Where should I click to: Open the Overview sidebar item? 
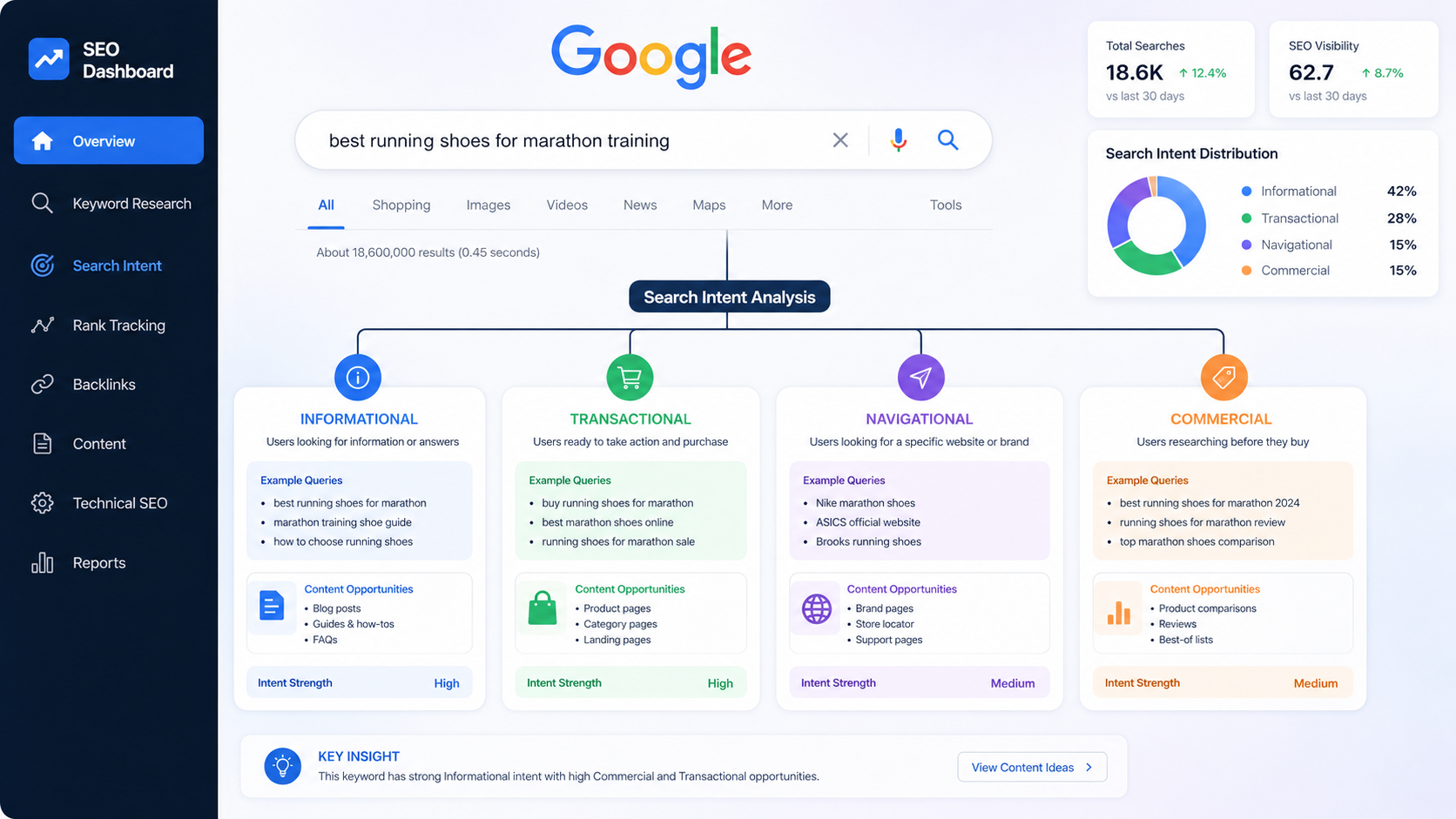109,140
